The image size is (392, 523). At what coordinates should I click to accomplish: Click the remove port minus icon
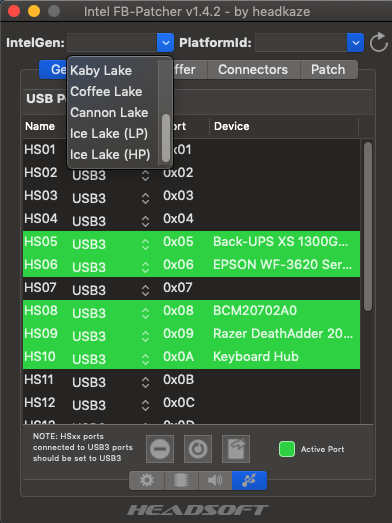(x=160, y=449)
